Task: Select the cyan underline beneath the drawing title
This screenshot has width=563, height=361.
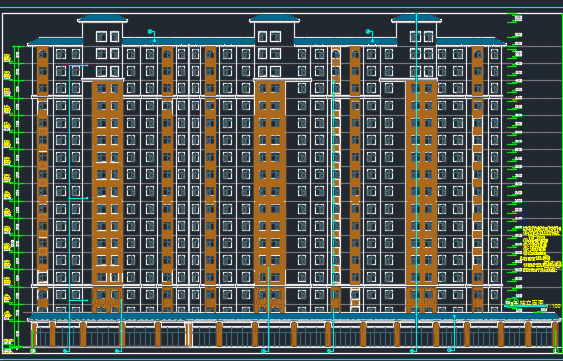Action: [x=525, y=306]
